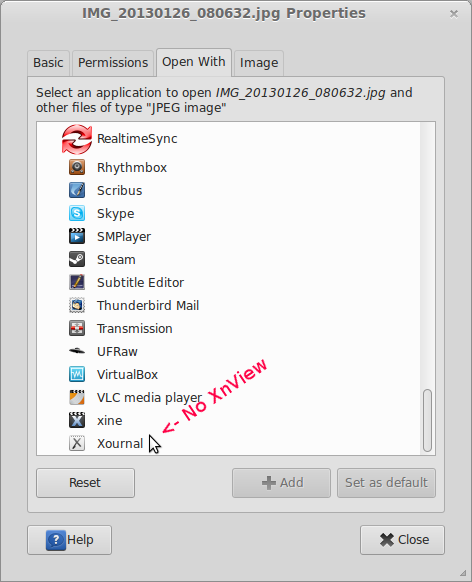Choose Skype from the application list

click(x=115, y=214)
